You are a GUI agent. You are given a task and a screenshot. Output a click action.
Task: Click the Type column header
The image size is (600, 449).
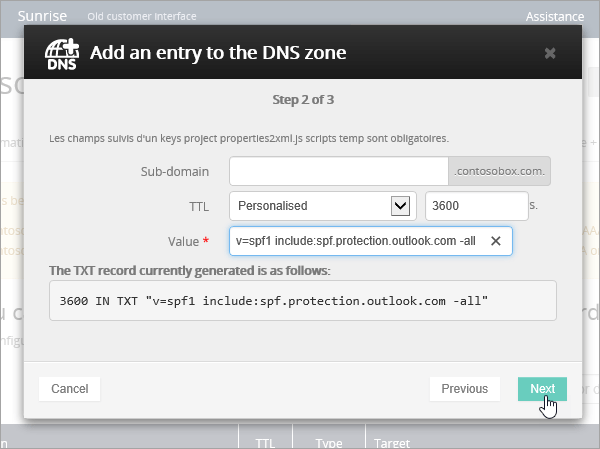coord(328,441)
